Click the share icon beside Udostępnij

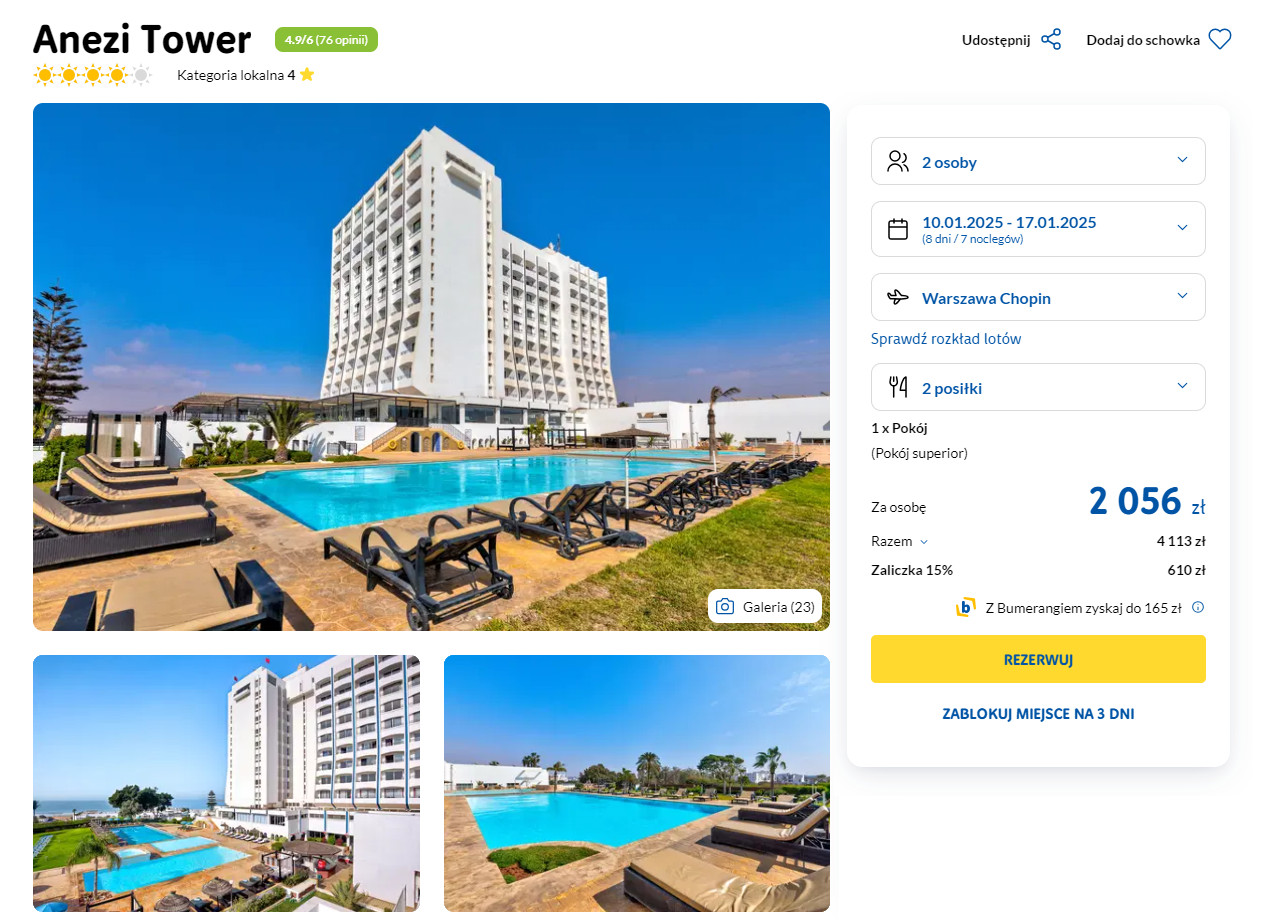tap(1051, 40)
